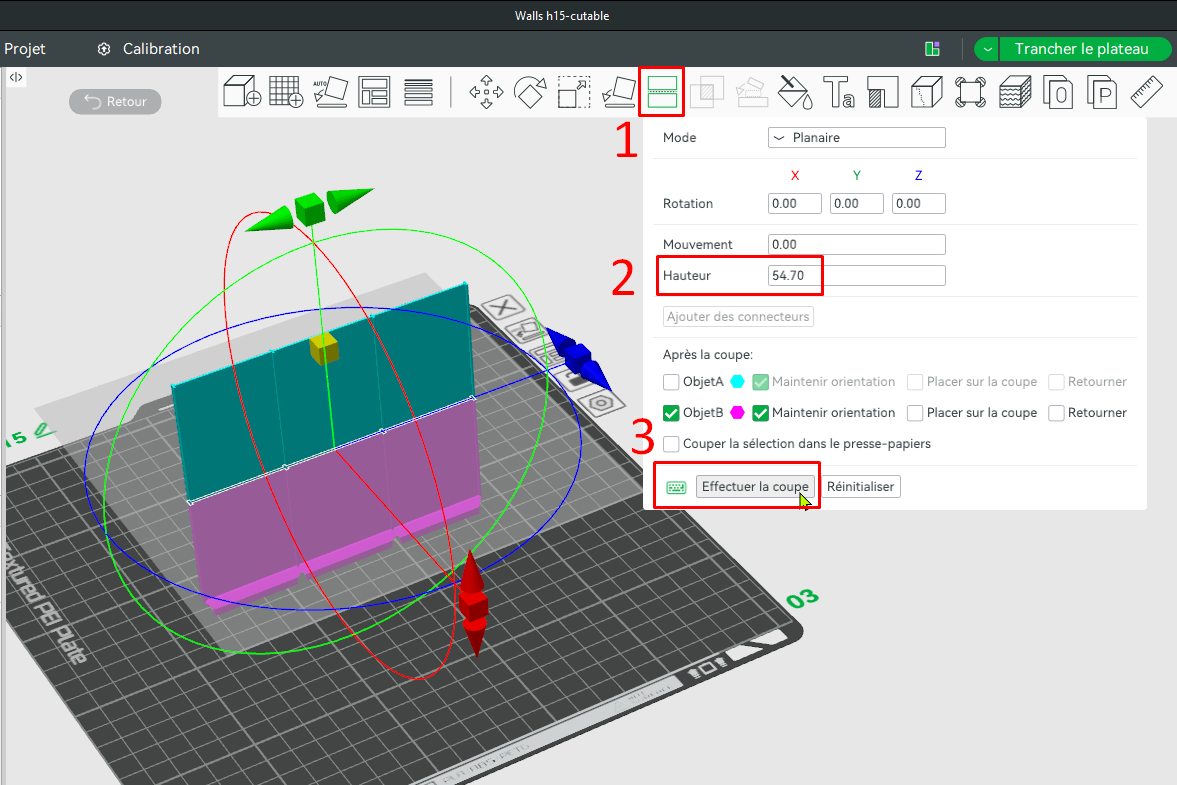Image resolution: width=1177 pixels, height=785 pixels.
Task: Click the red cube gizmo handle
Action: (x=474, y=605)
